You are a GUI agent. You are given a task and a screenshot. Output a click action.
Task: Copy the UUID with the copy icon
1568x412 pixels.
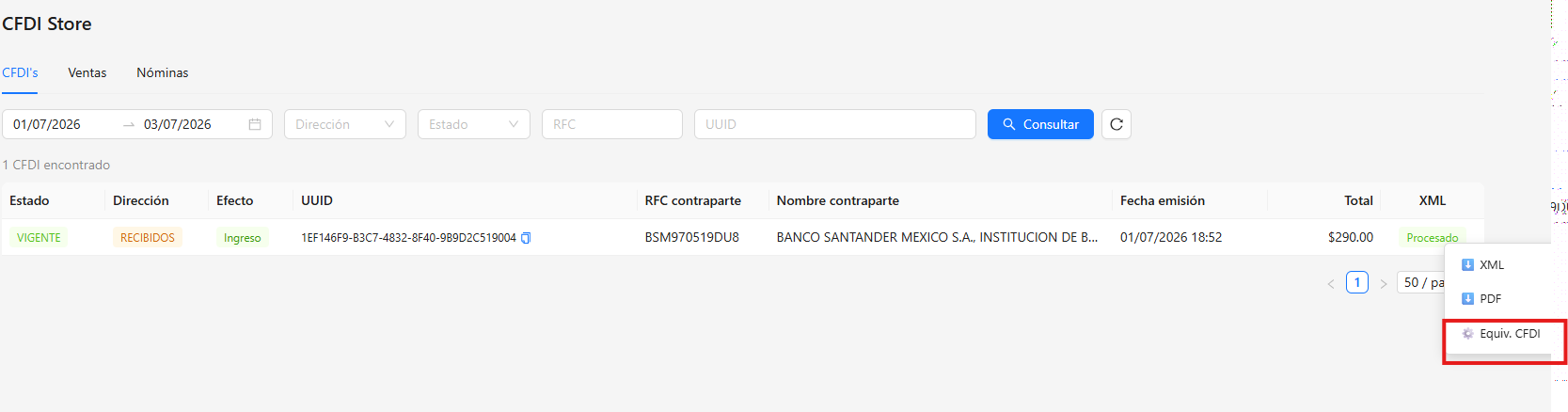coord(526,238)
